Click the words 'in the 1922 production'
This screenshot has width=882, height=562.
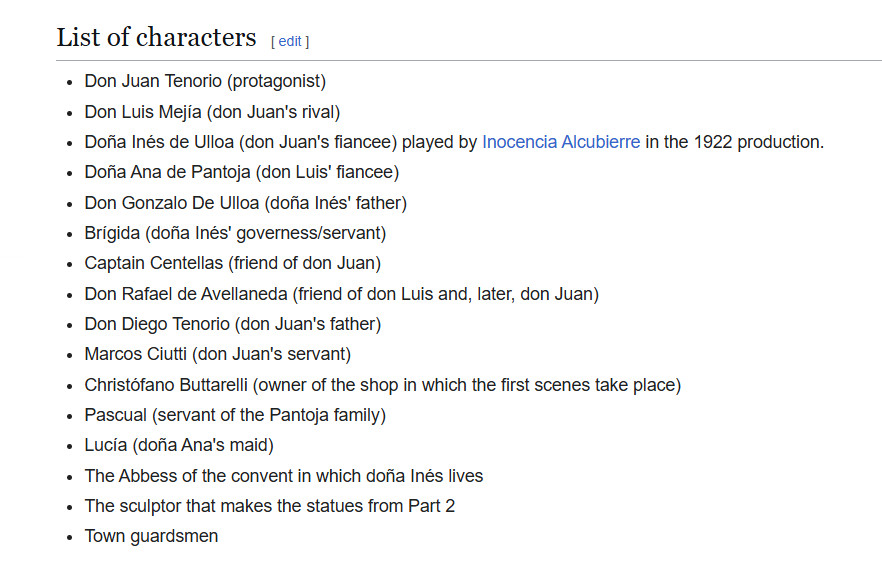click(x=734, y=142)
